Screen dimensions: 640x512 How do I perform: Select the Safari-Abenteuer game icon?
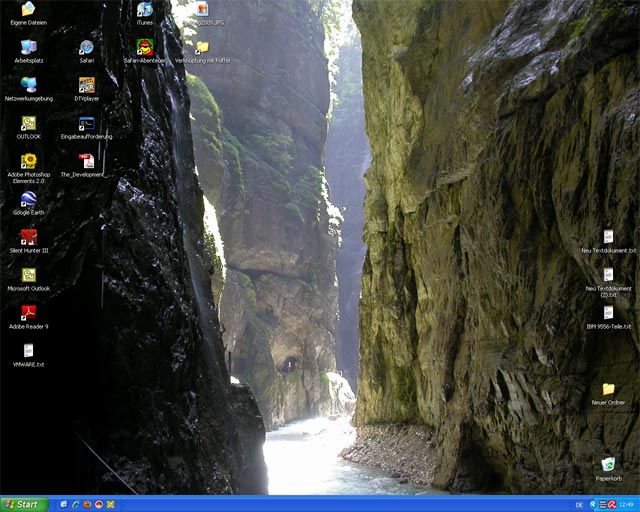tap(145, 47)
